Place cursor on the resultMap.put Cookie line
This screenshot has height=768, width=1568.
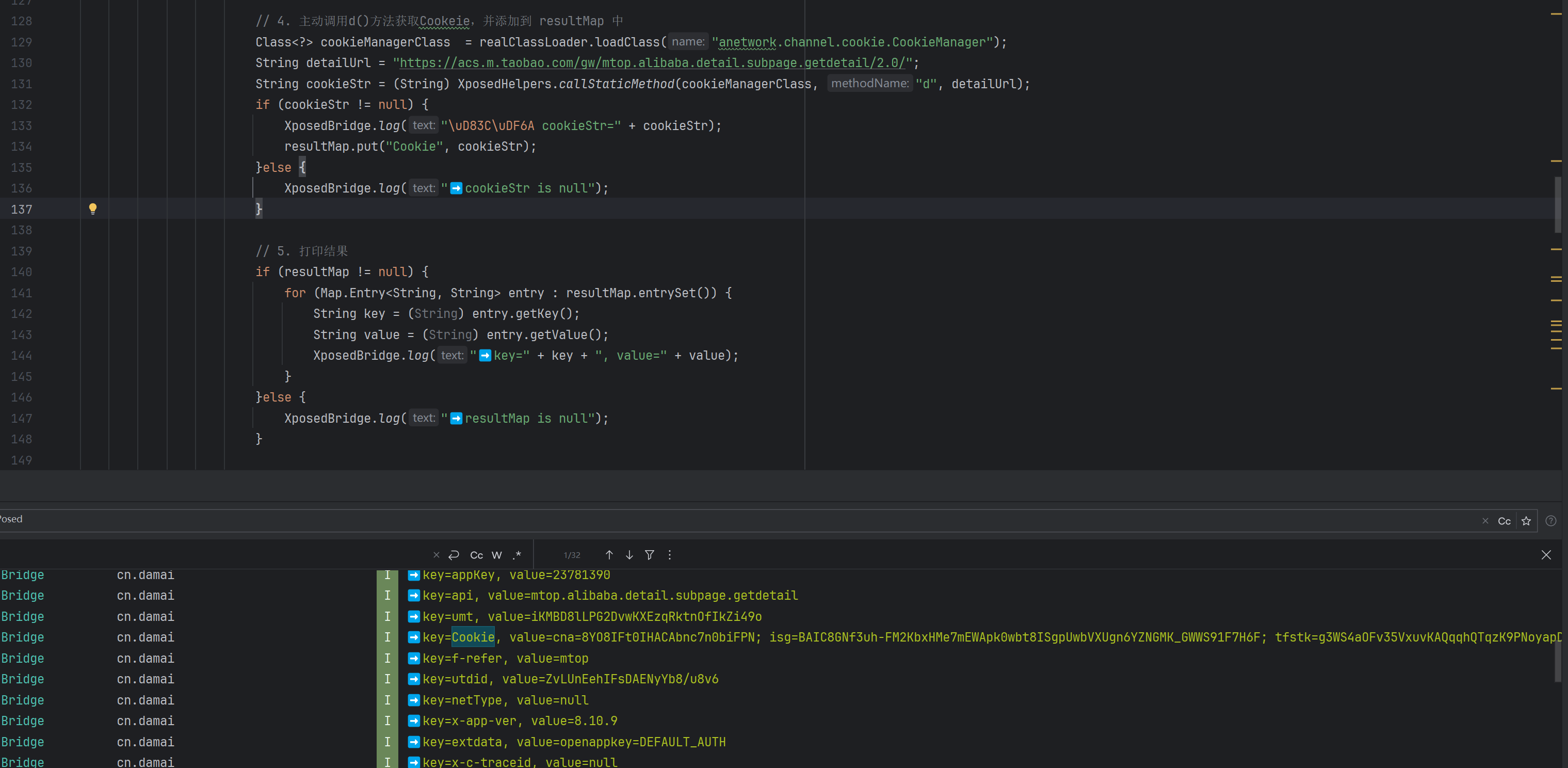[x=410, y=146]
